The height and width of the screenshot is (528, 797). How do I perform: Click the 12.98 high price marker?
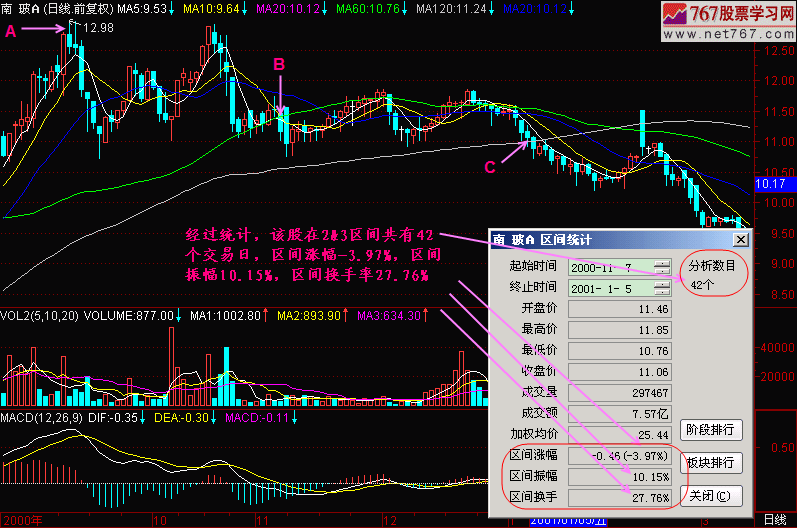coord(99,28)
